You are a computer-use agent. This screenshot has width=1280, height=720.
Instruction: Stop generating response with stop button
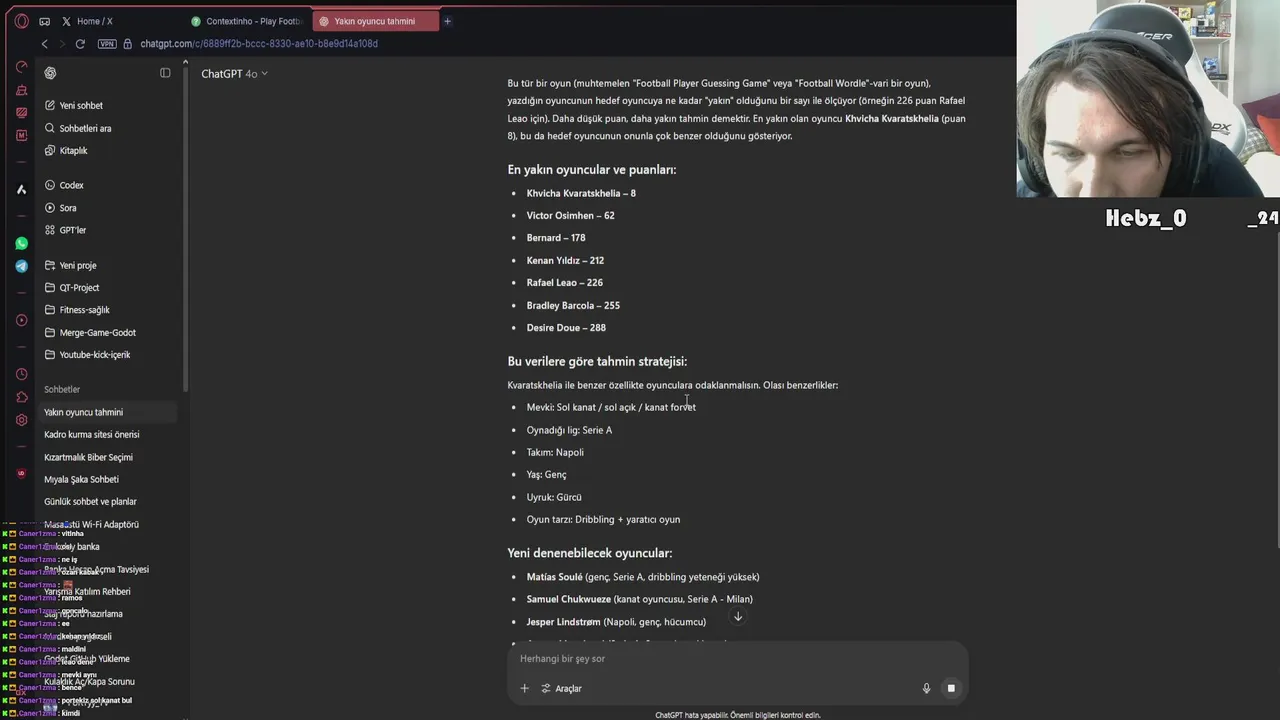[951, 688]
